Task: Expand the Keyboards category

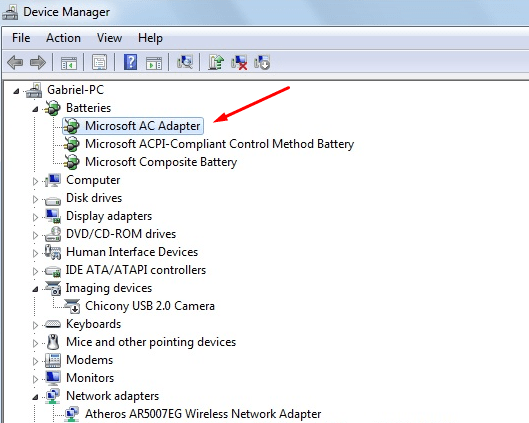Action: click(35, 325)
